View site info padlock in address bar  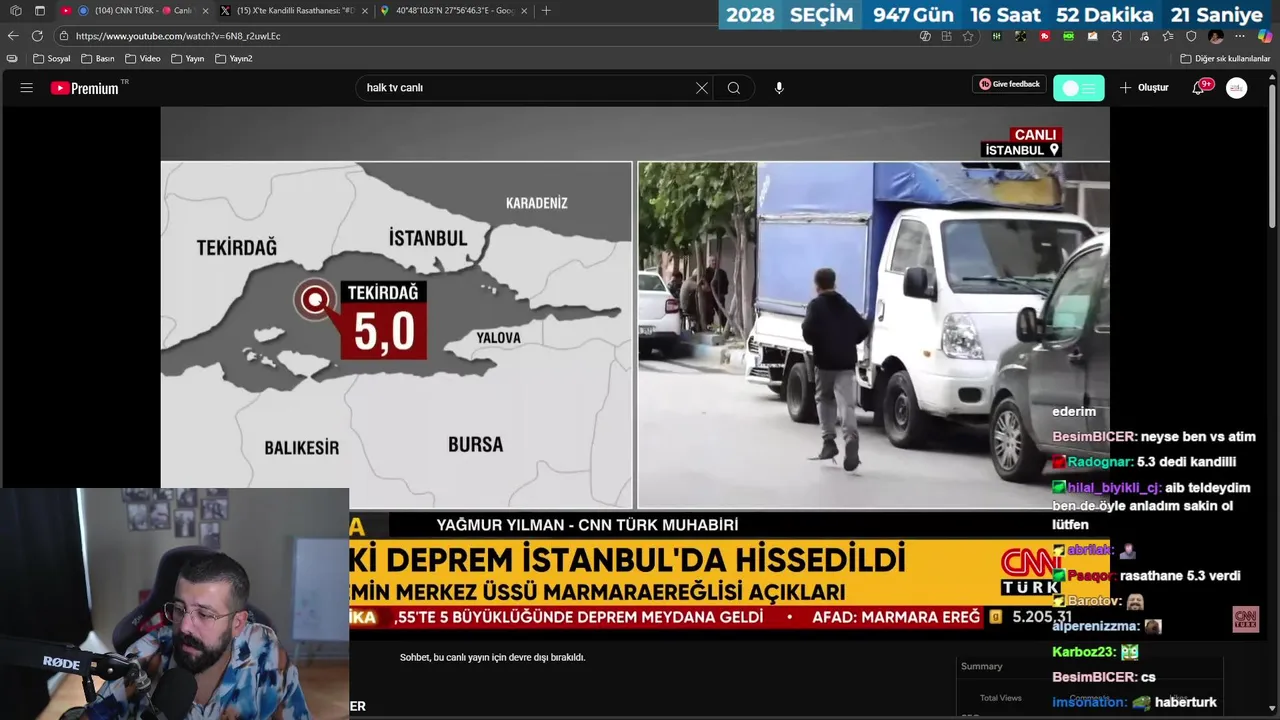pyautogui.click(x=64, y=36)
